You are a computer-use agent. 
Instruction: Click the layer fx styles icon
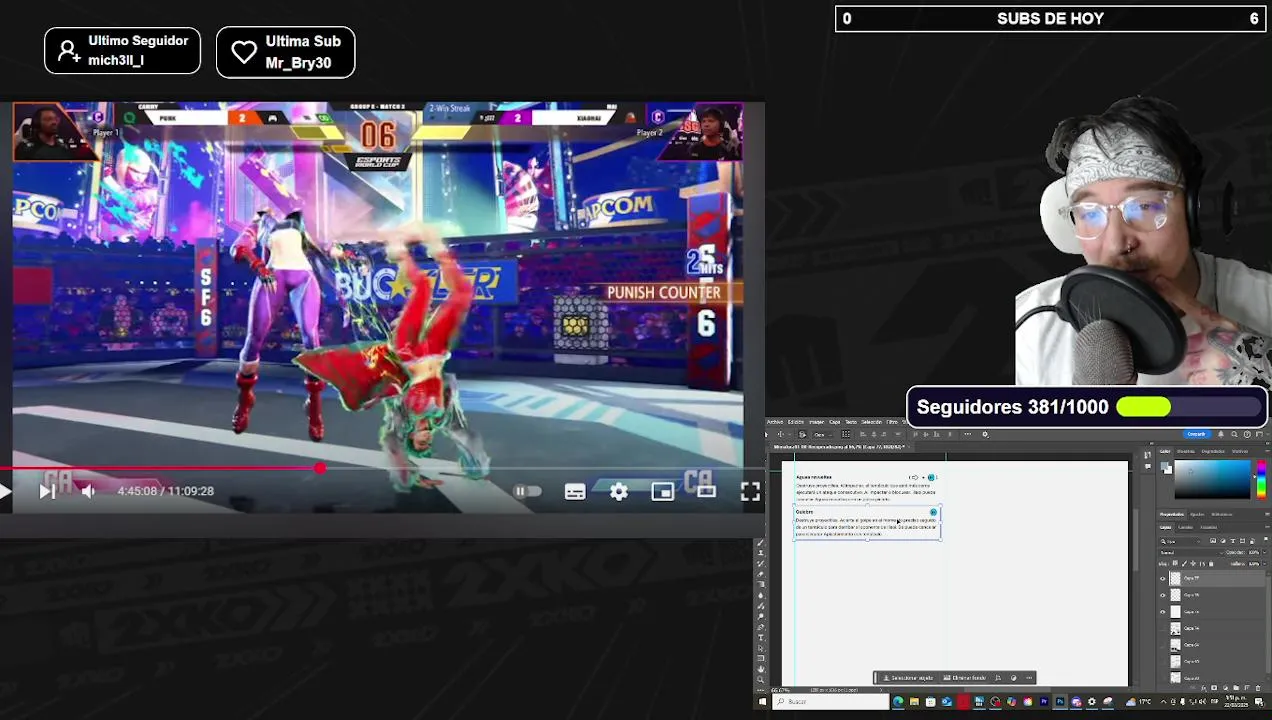[1203, 688]
